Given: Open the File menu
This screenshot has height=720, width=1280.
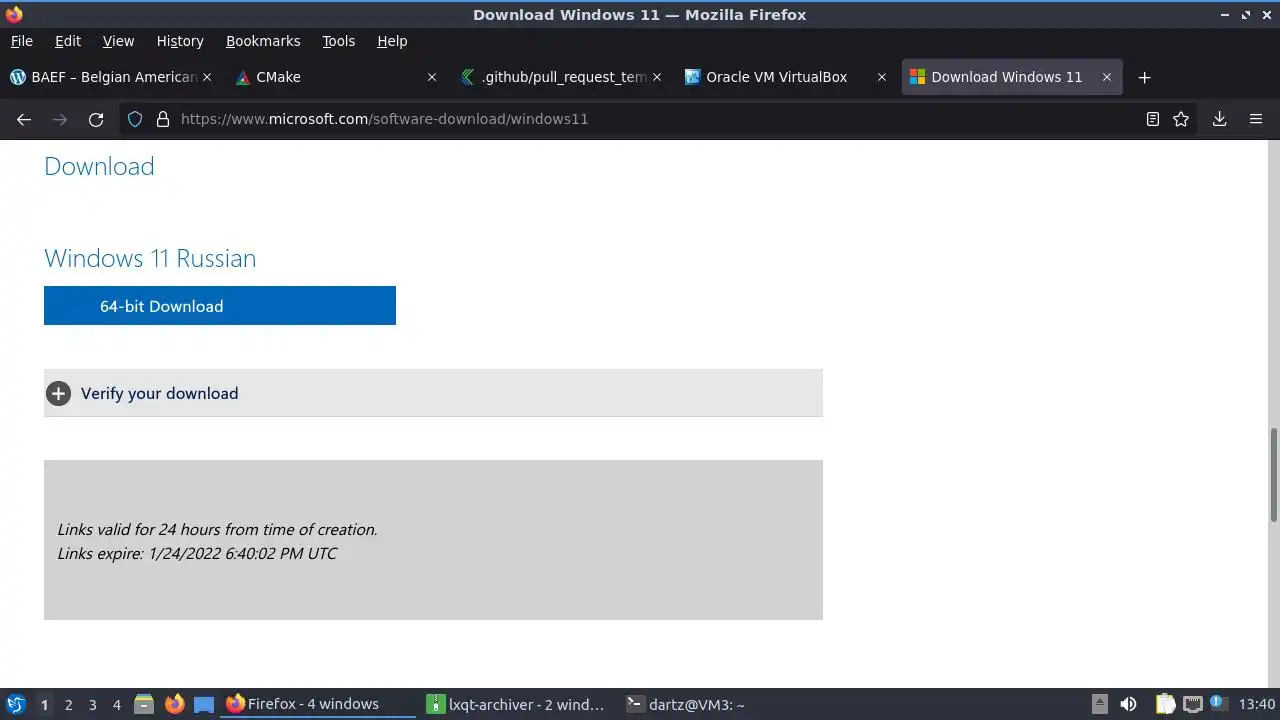Looking at the screenshot, I should tap(22, 41).
